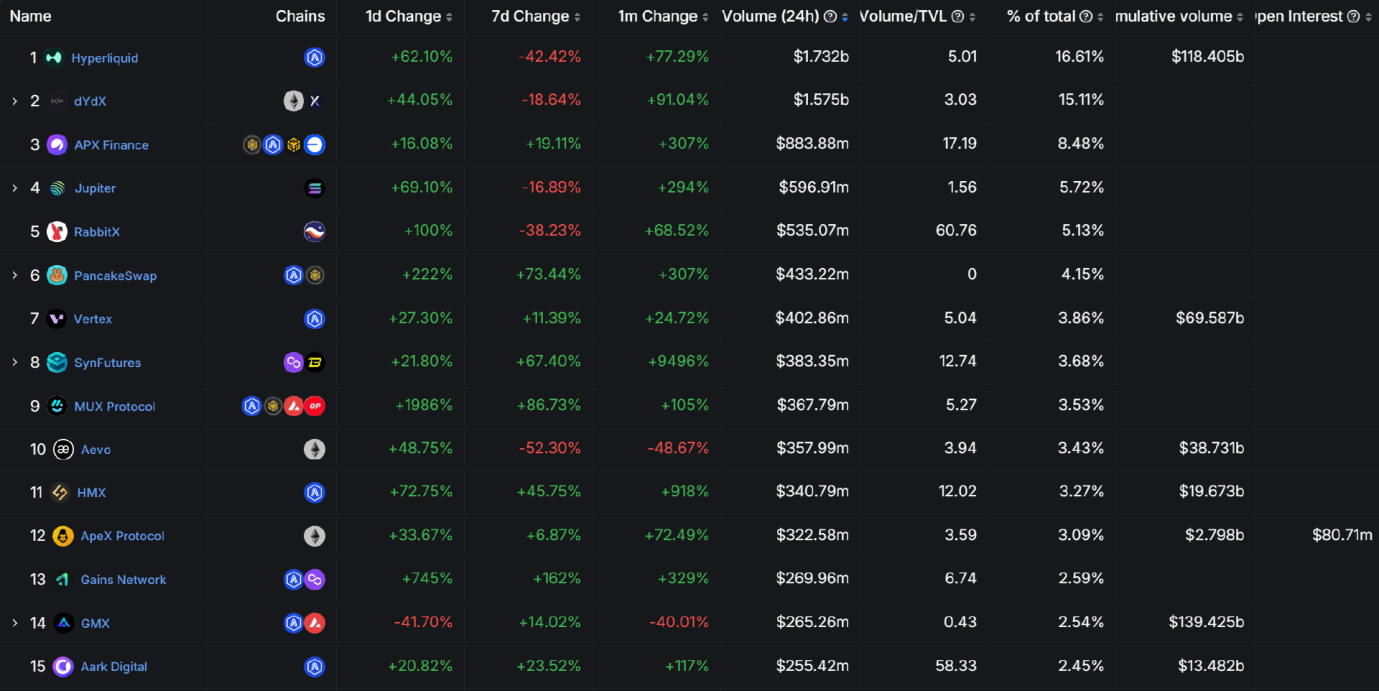This screenshot has height=691, width=1379.
Task: Click the help icon beside Volume (24h)
Action: tap(830, 17)
